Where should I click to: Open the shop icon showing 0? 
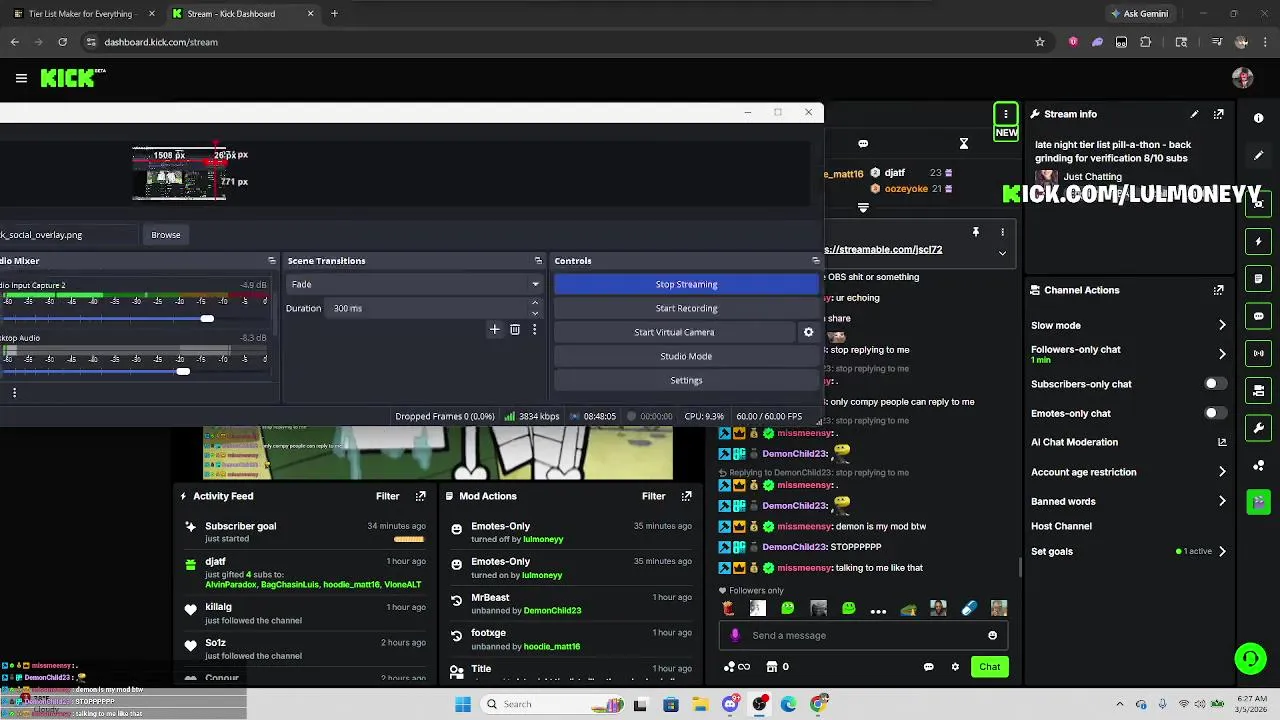777,667
